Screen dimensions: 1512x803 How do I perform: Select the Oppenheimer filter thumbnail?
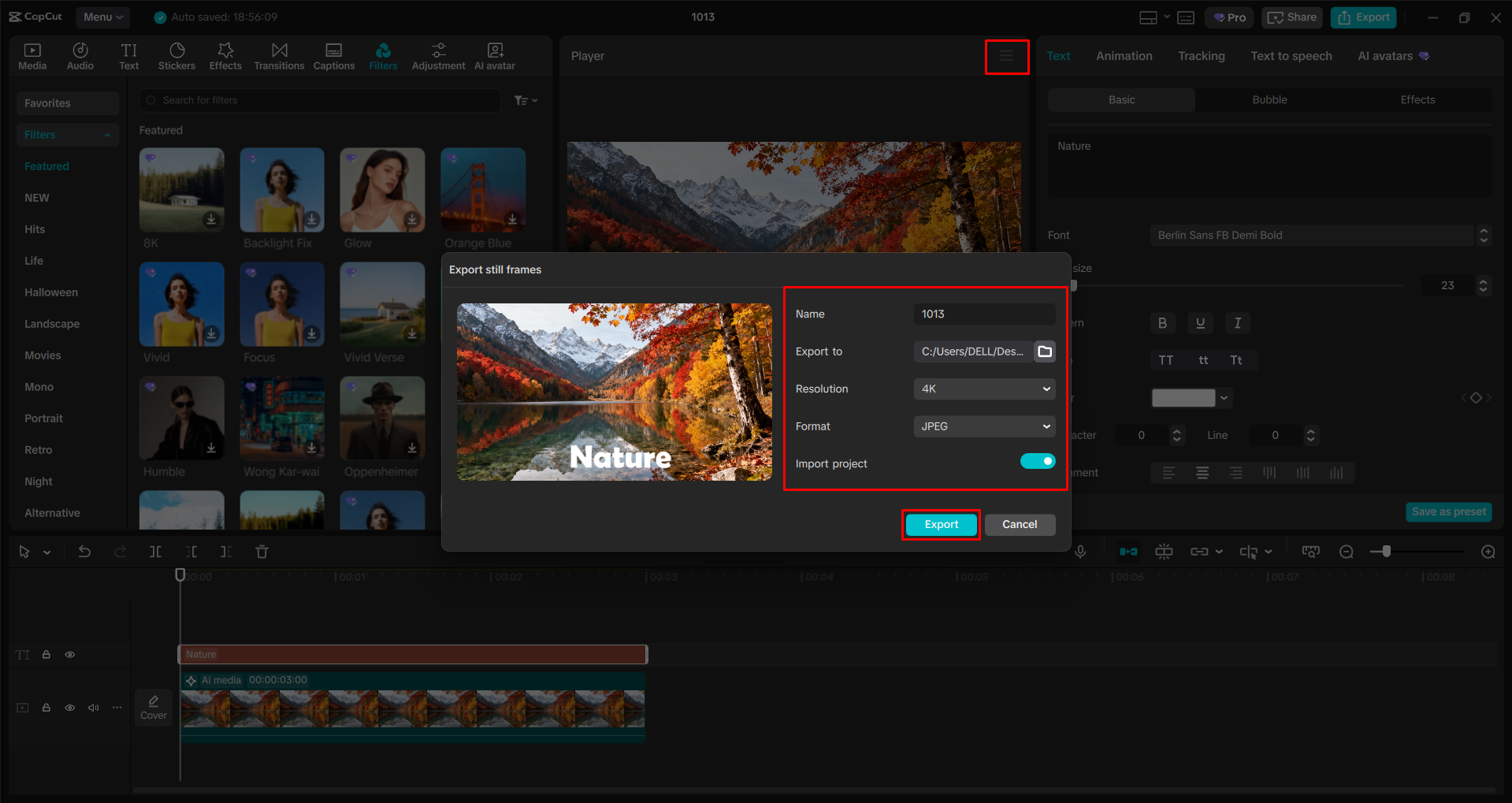382,418
